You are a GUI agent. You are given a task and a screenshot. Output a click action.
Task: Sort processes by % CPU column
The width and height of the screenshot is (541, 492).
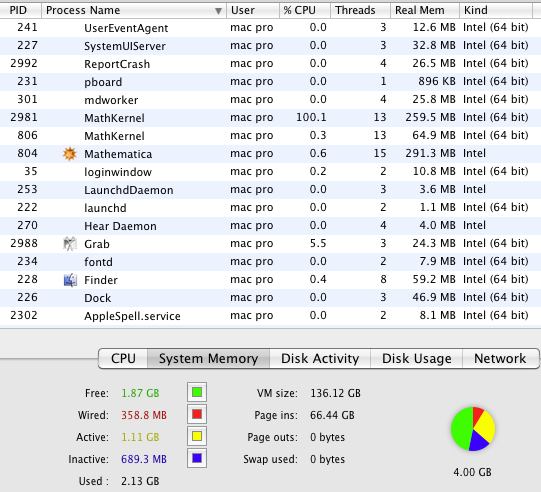click(305, 10)
